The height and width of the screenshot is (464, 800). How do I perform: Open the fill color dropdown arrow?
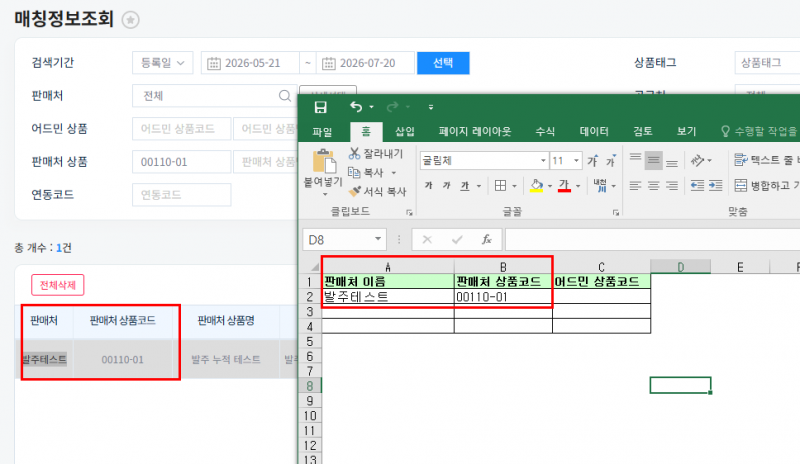[549, 186]
